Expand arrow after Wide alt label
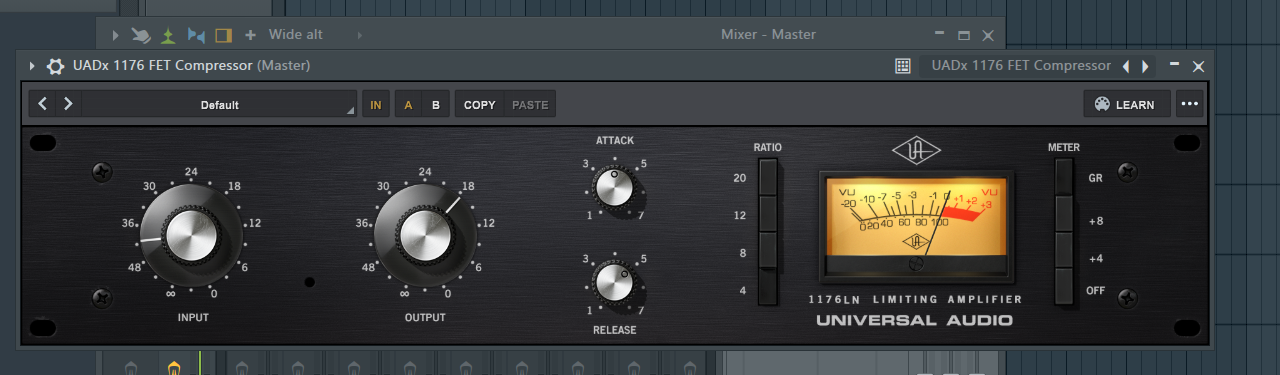Screen dimensions: 1280x375 point(360,35)
